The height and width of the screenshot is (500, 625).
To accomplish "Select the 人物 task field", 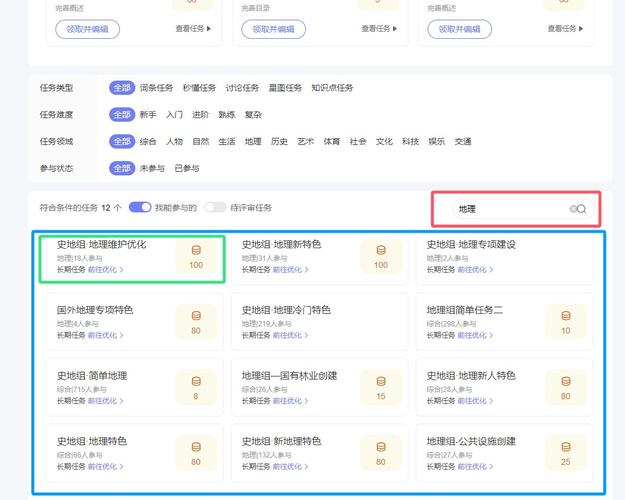I will (x=174, y=142).
